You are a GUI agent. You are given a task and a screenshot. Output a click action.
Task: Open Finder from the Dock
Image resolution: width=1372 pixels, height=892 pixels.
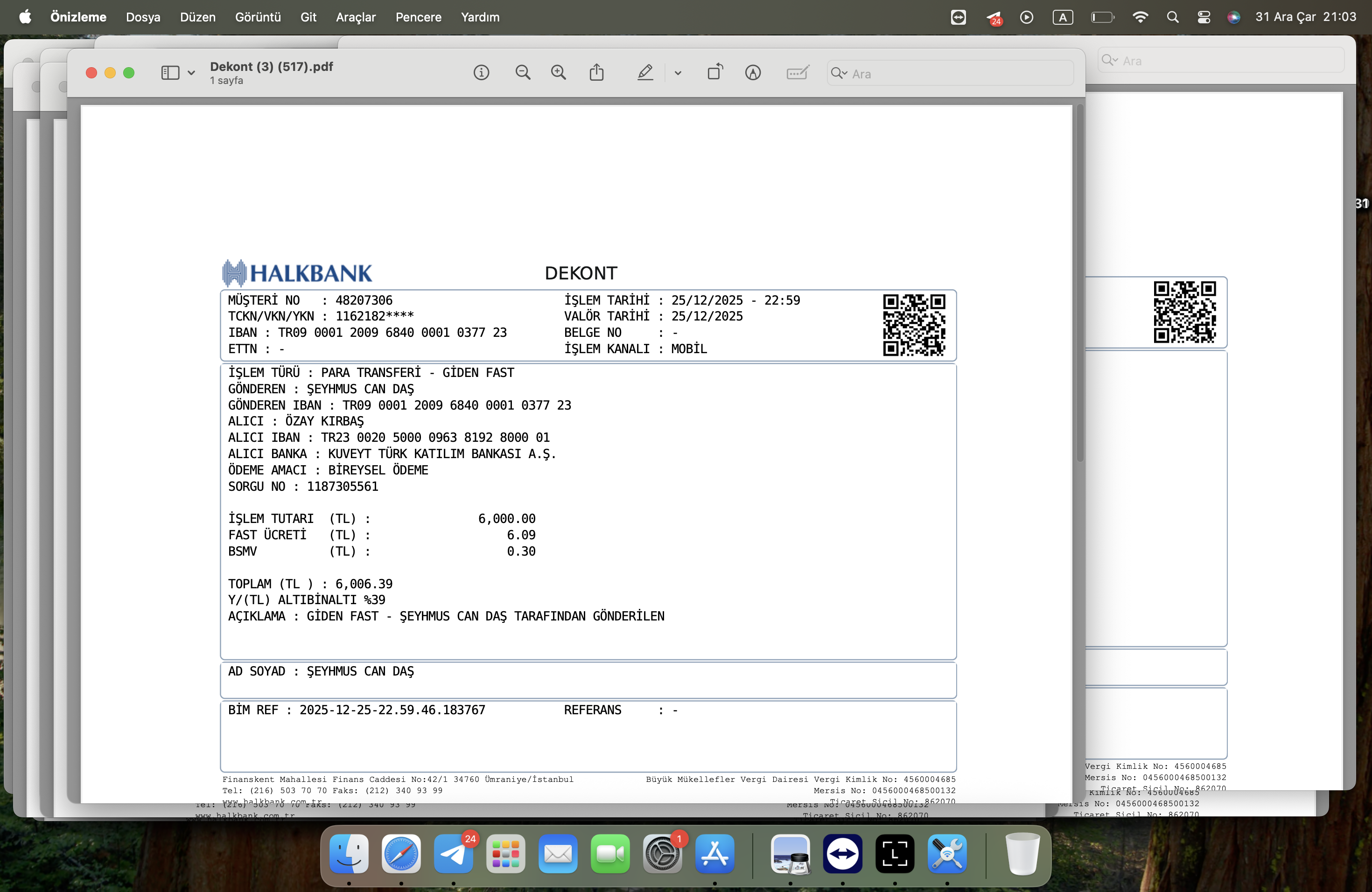coord(349,853)
